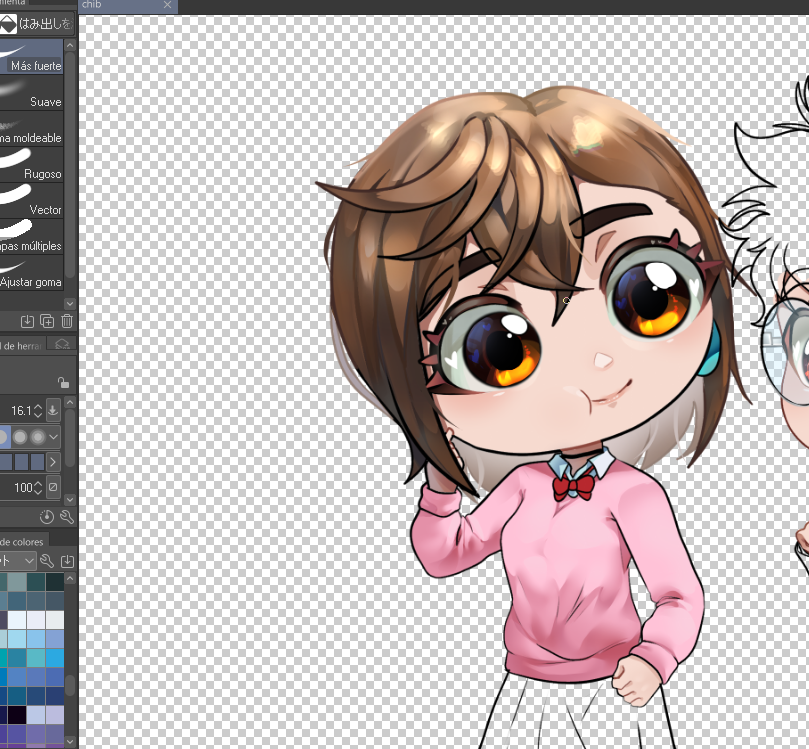Duplicate the current sub tool
Viewport: 809px width, 749px height.
47,321
